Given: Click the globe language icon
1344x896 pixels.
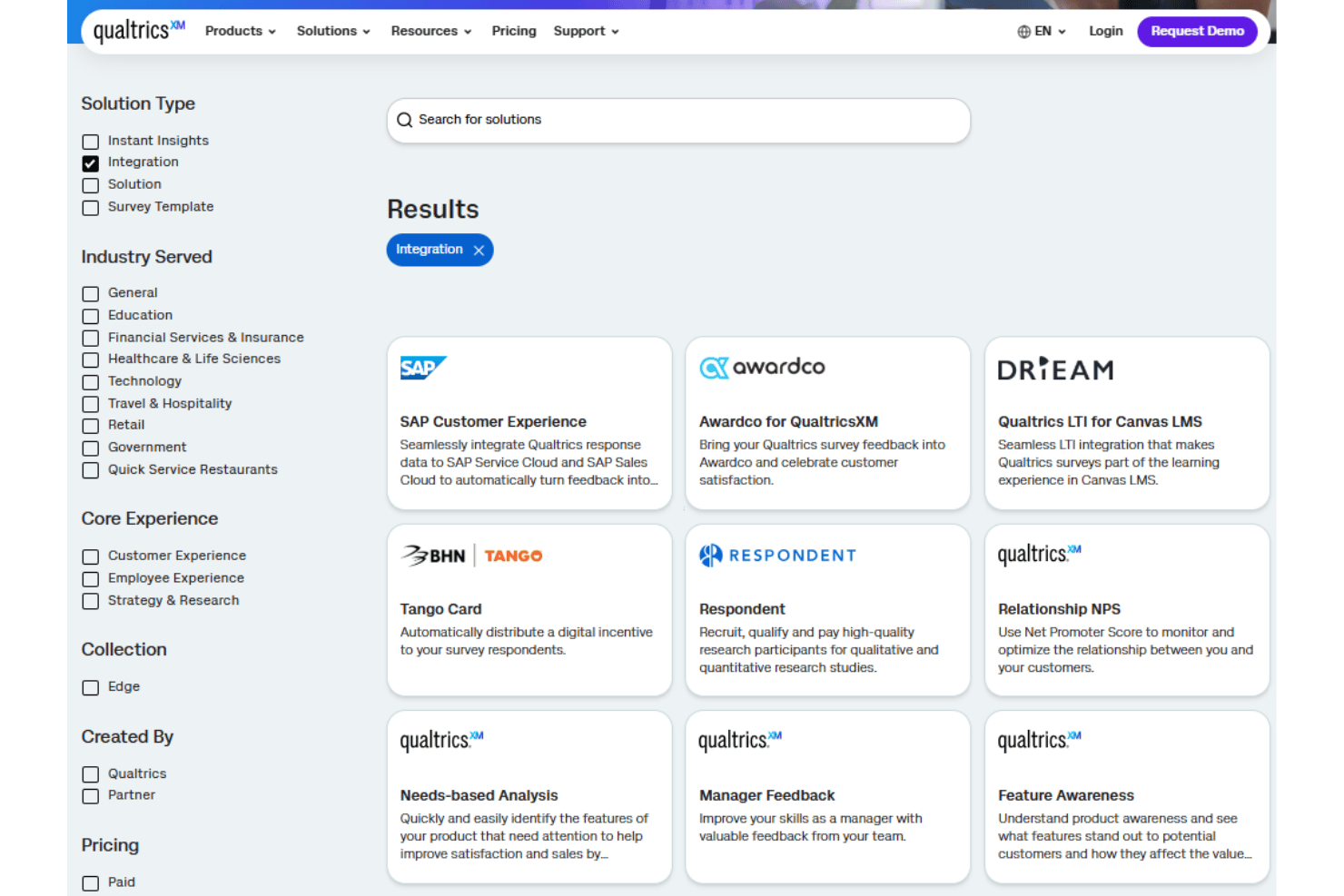Looking at the screenshot, I should click(x=1024, y=32).
